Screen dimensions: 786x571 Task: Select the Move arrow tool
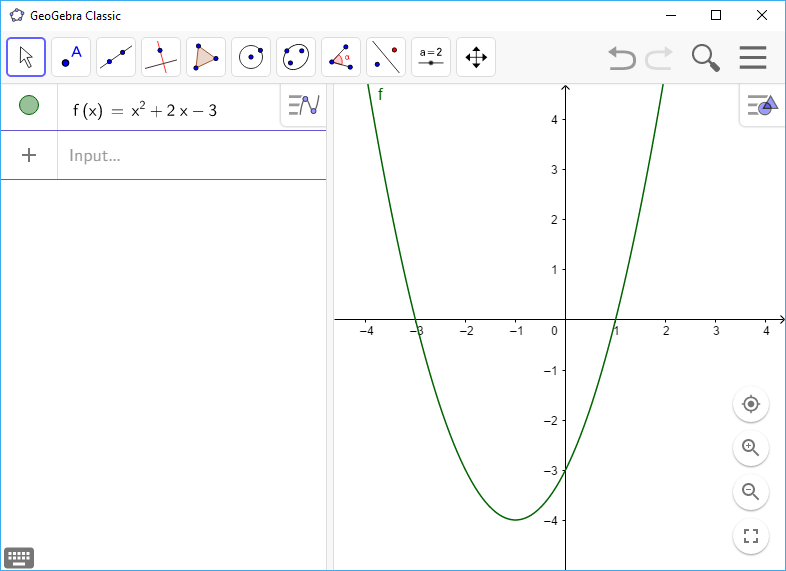[x=26, y=57]
